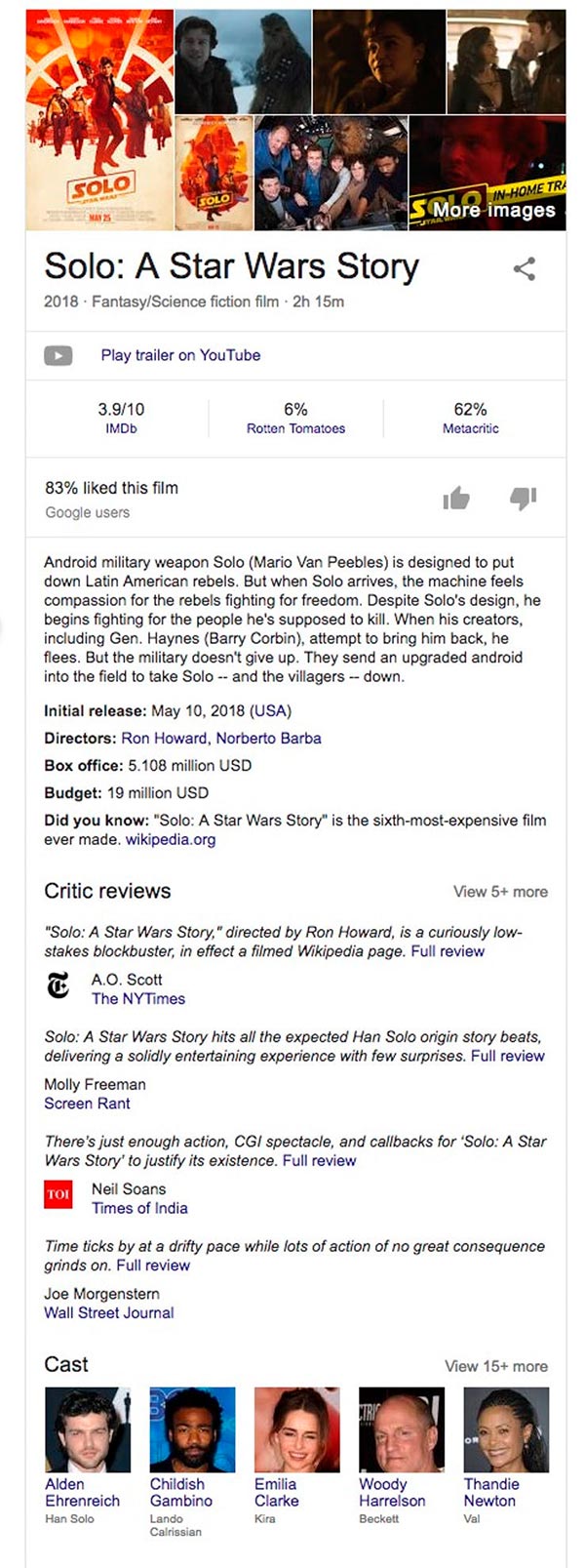Image resolution: width=585 pixels, height=1568 pixels.
Task: Open the wikipedia.org source link
Action: pyautogui.click(x=171, y=840)
